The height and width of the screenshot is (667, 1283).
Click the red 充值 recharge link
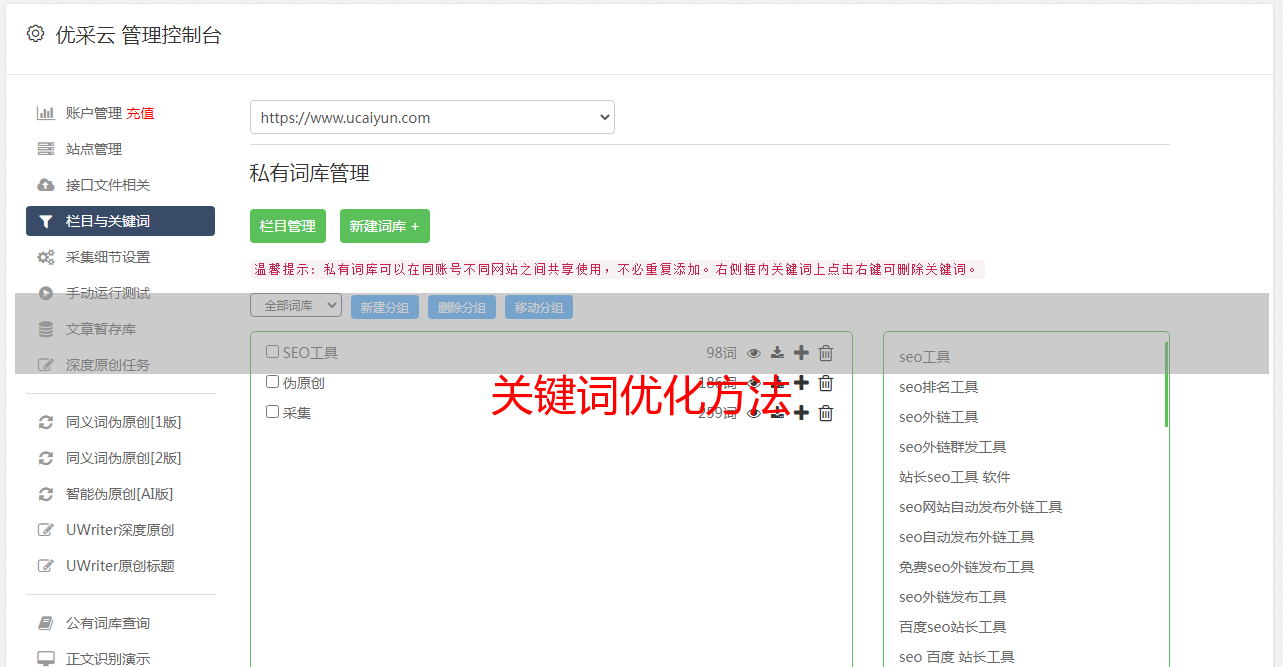tap(140, 113)
